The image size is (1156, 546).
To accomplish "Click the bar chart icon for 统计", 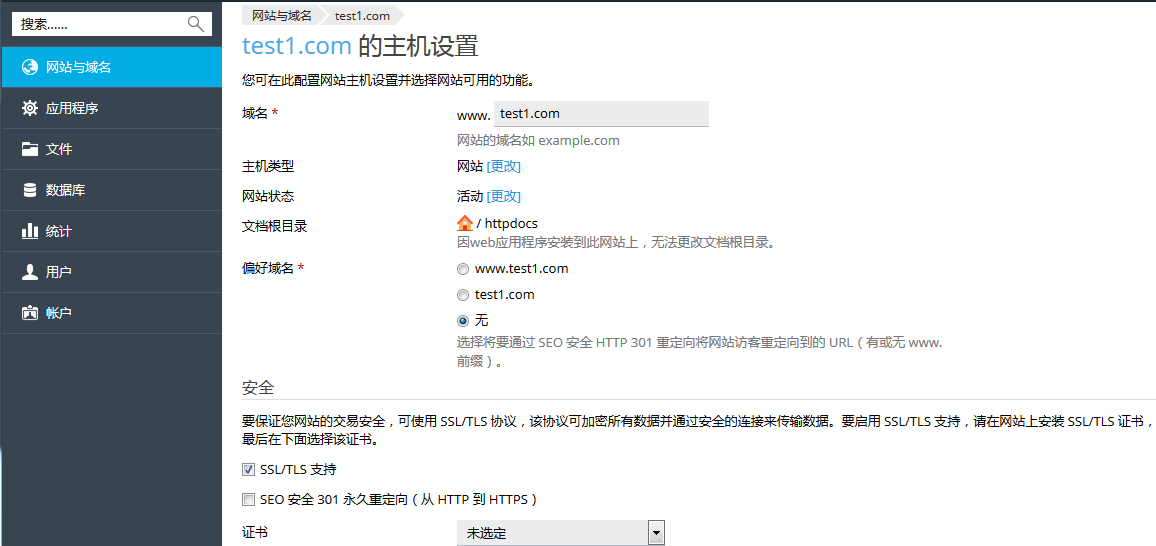I will pyautogui.click(x=30, y=231).
